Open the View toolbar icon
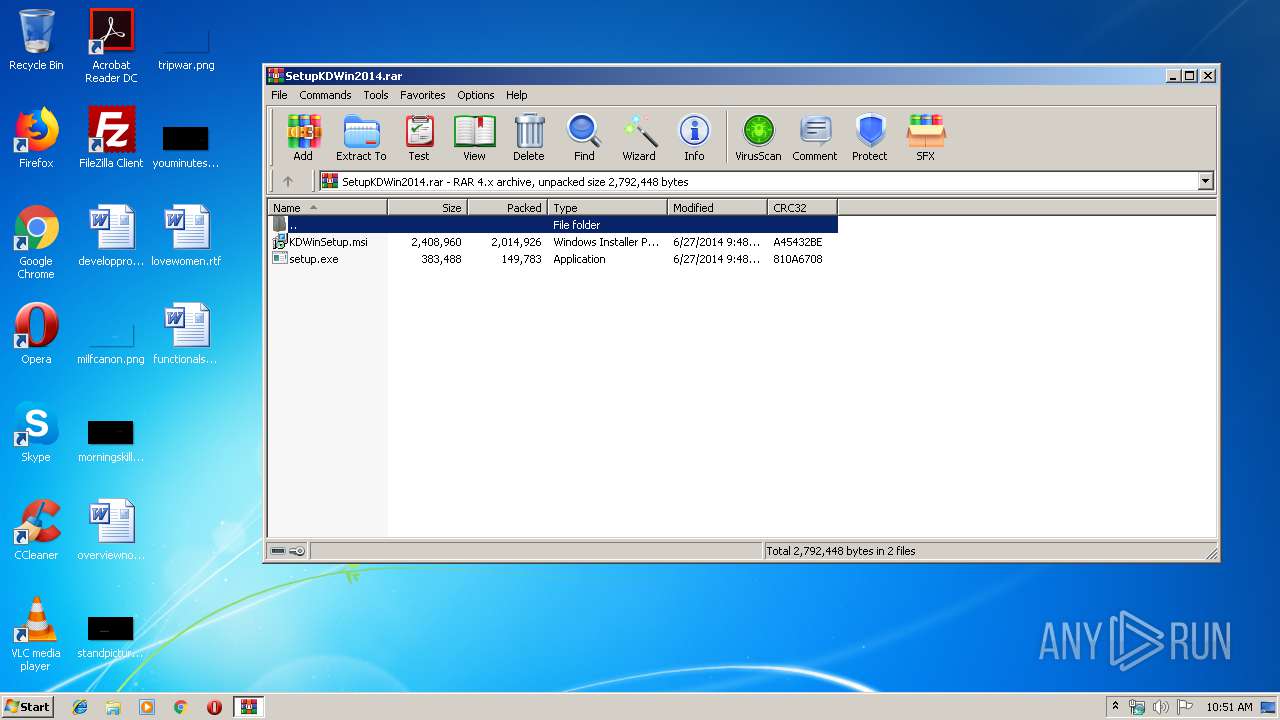Image resolution: width=1280 pixels, height=720 pixels. [x=475, y=138]
